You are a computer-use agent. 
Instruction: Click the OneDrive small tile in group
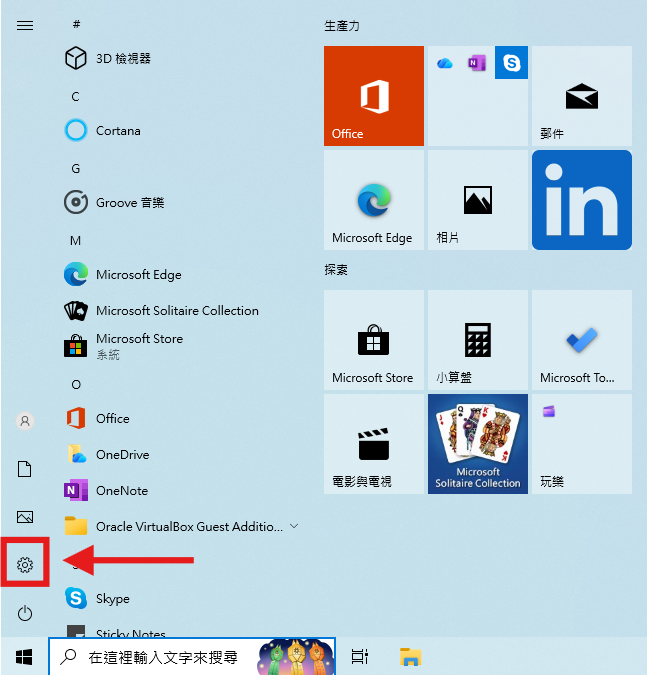pos(445,63)
